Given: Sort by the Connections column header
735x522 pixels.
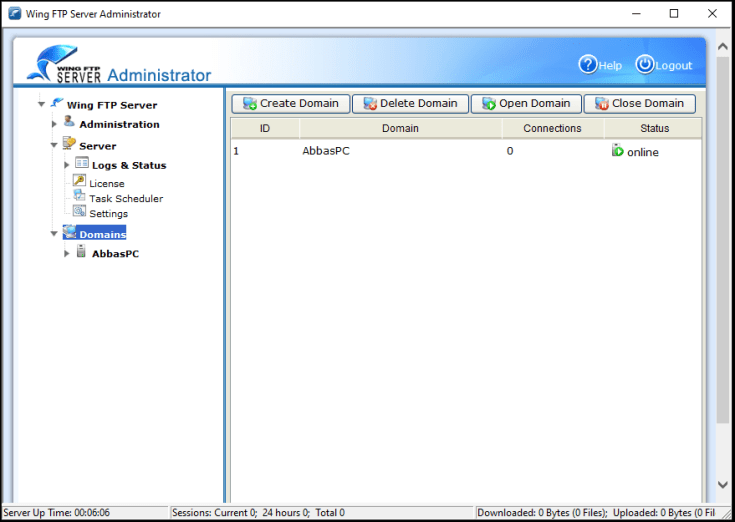Looking at the screenshot, I should point(552,128).
